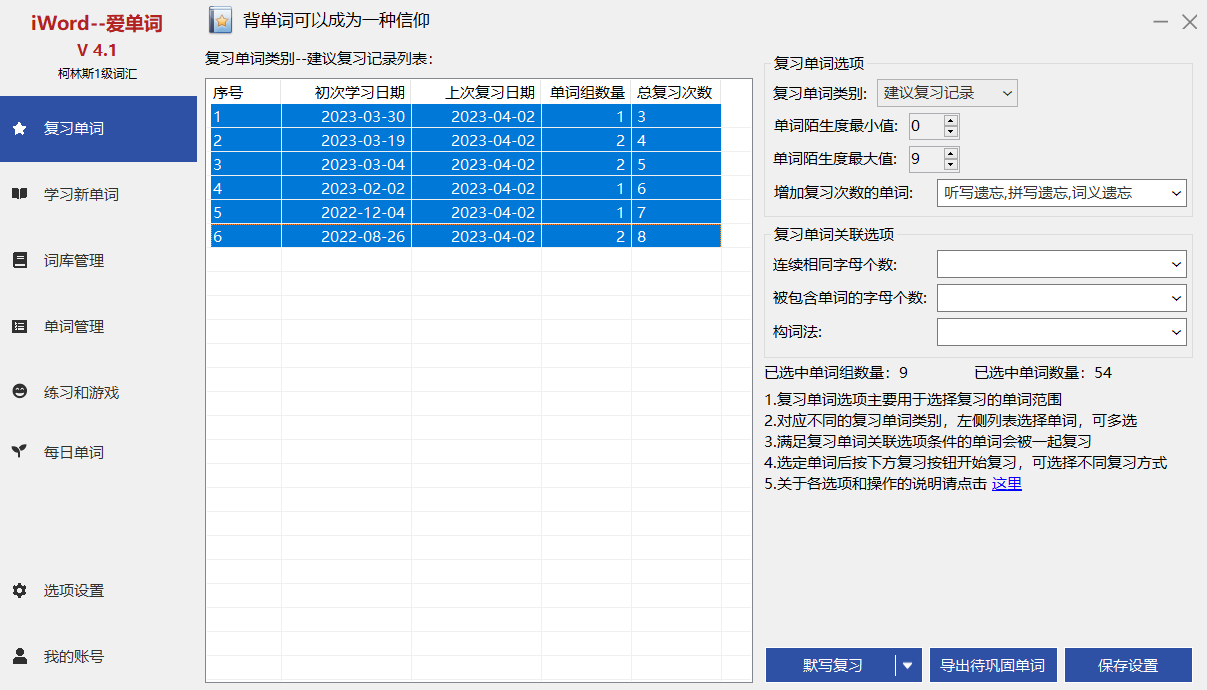
Task: Click the 单词管理 list icon
Action: coord(19,327)
